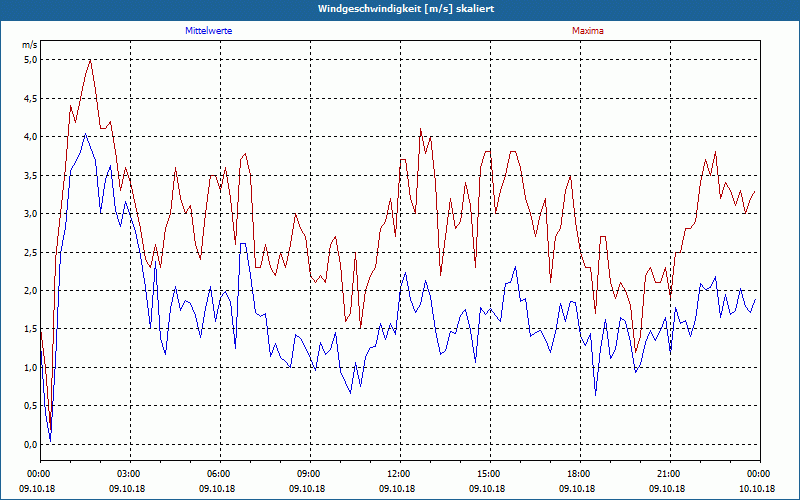Click the 4,5 y-axis value
This screenshot has height=500, width=800.
pos(31,98)
